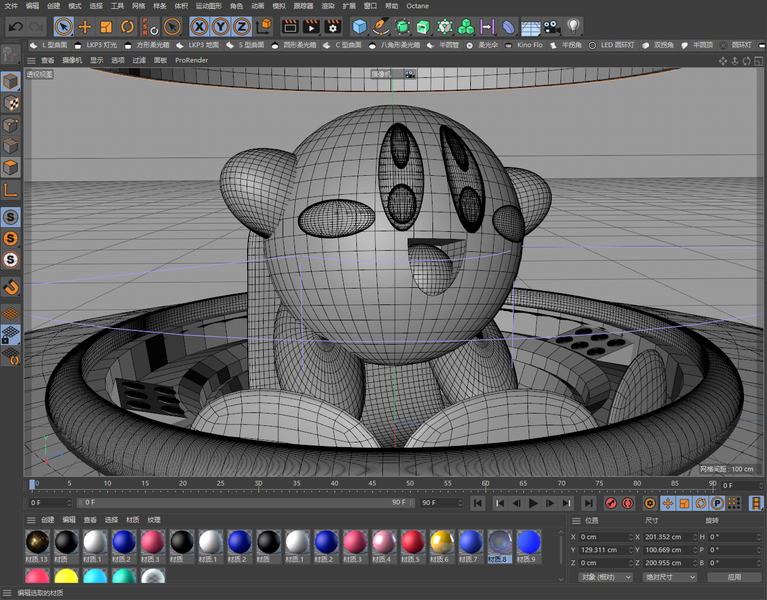
Task: Open Render Settings gear clapperboard
Action: [x=333, y=26]
